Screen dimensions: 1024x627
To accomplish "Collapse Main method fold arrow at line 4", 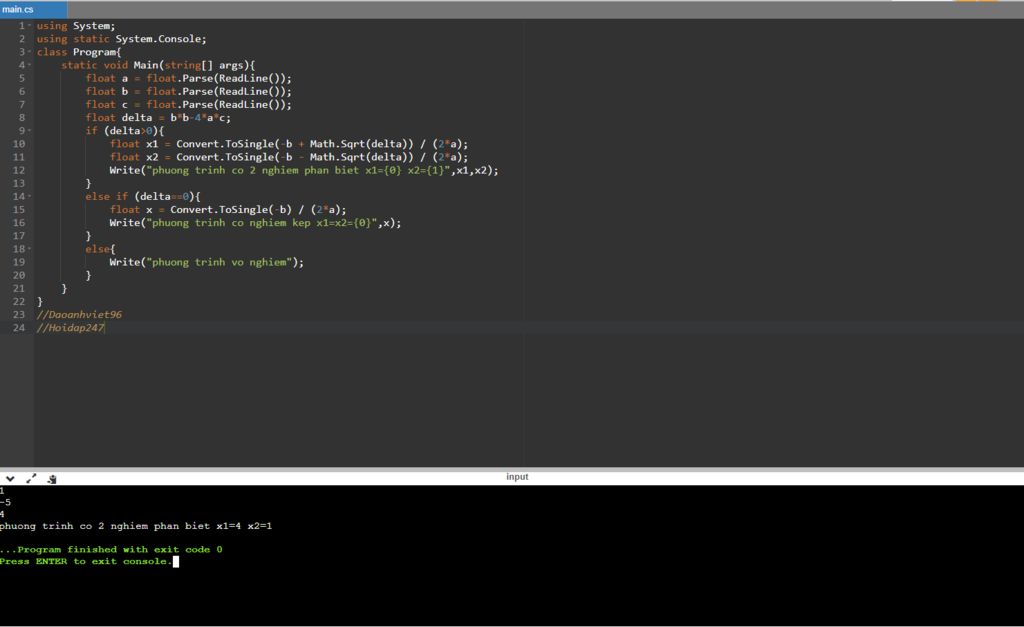I will (29, 65).
